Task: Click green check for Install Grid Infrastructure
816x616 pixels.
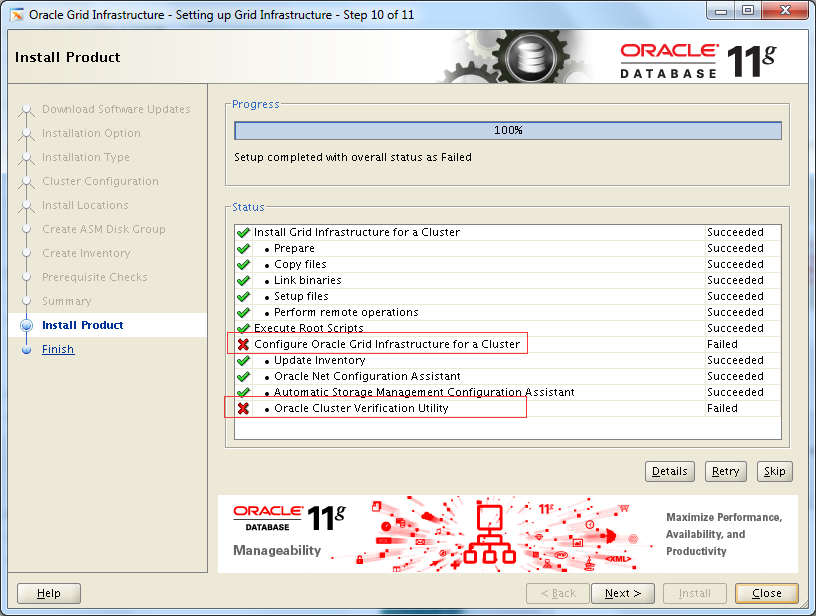Action: point(243,232)
